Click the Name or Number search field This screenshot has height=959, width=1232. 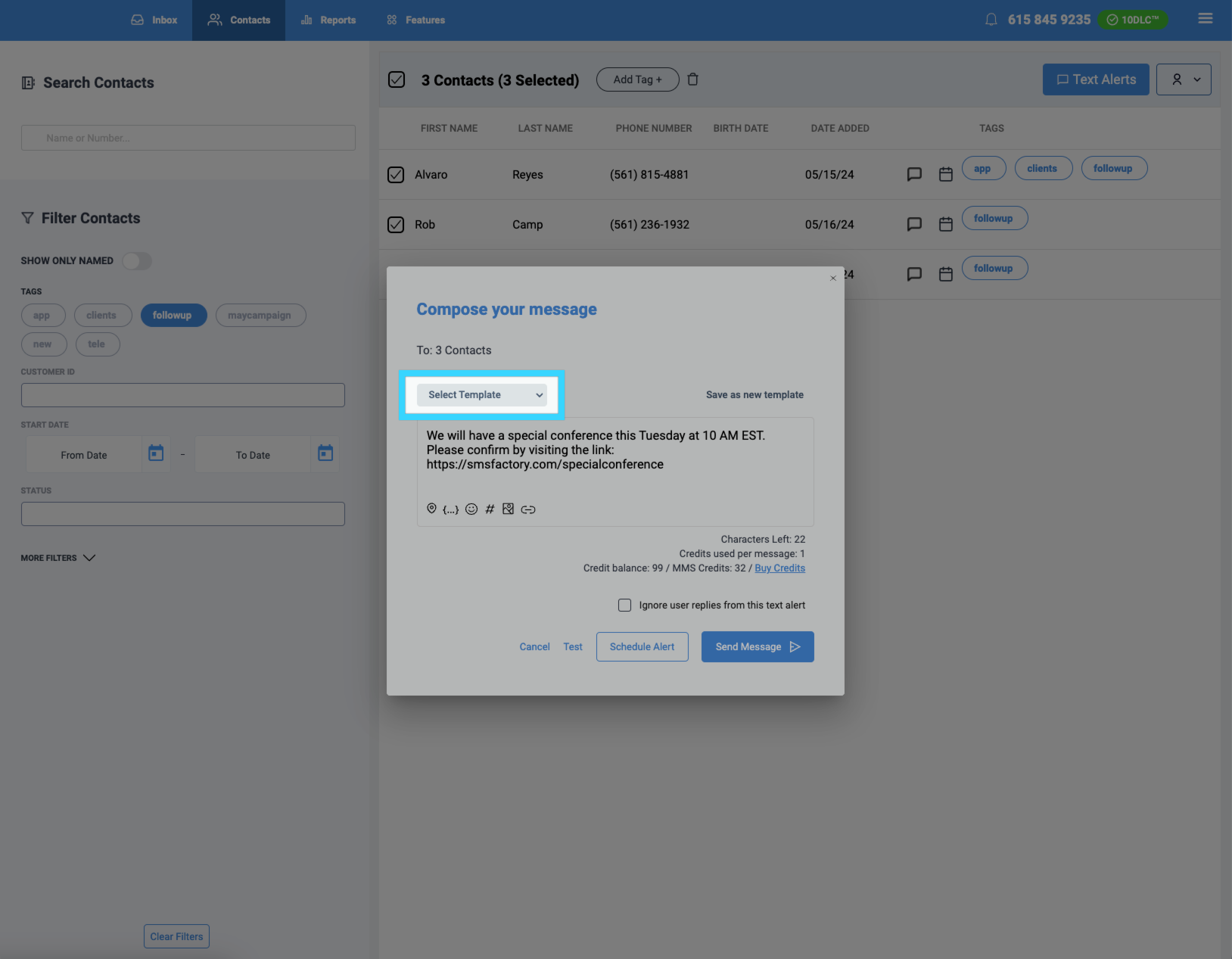pyautogui.click(x=188, y=138)
